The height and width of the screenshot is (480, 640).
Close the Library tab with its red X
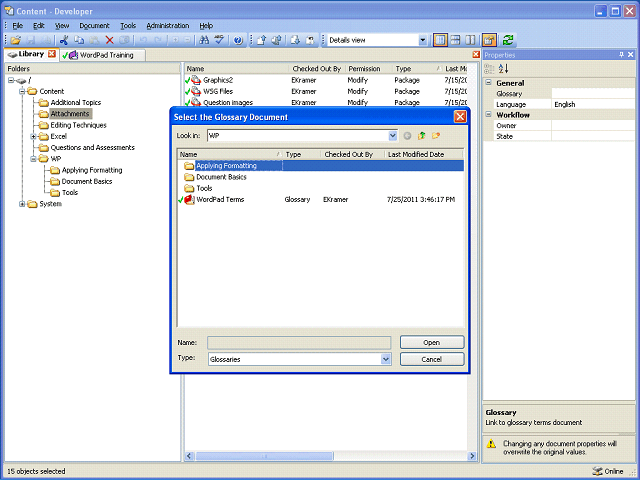(52, 53)
